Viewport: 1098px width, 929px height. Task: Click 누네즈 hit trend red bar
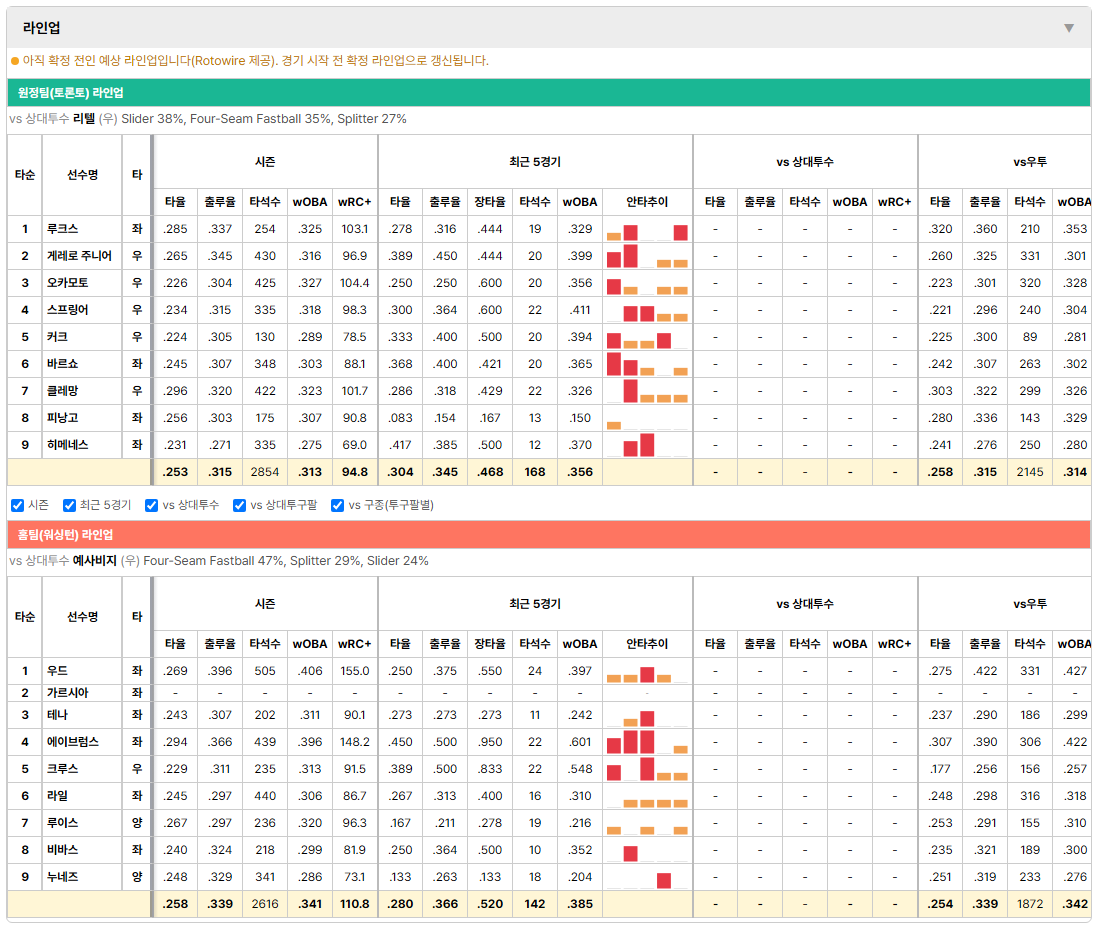point(664,881)
